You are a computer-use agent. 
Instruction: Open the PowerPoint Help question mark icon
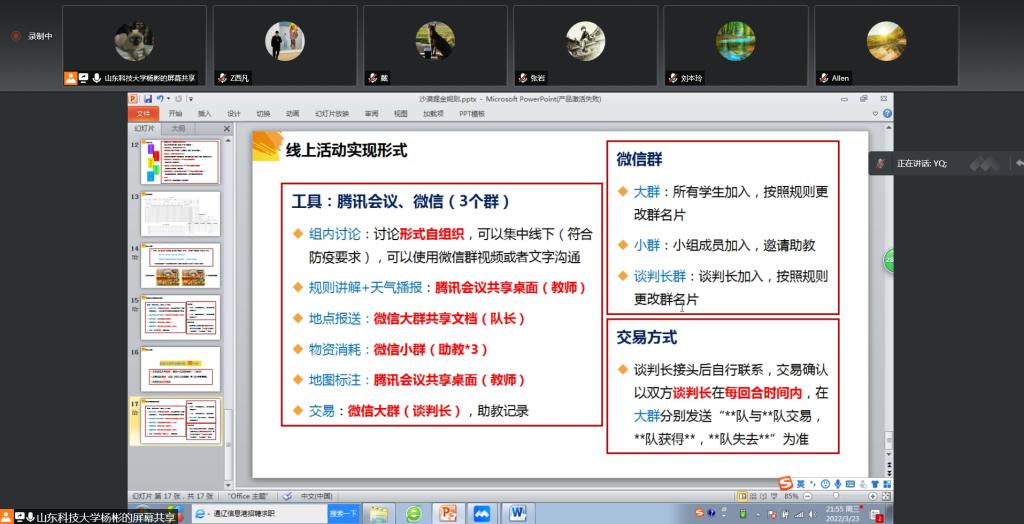887,114
